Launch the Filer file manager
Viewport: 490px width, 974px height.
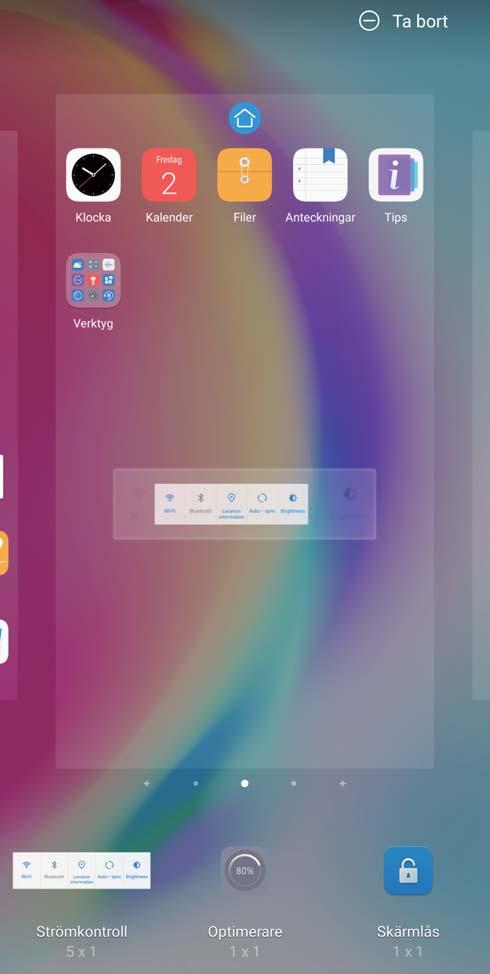[x=245, y=175]
